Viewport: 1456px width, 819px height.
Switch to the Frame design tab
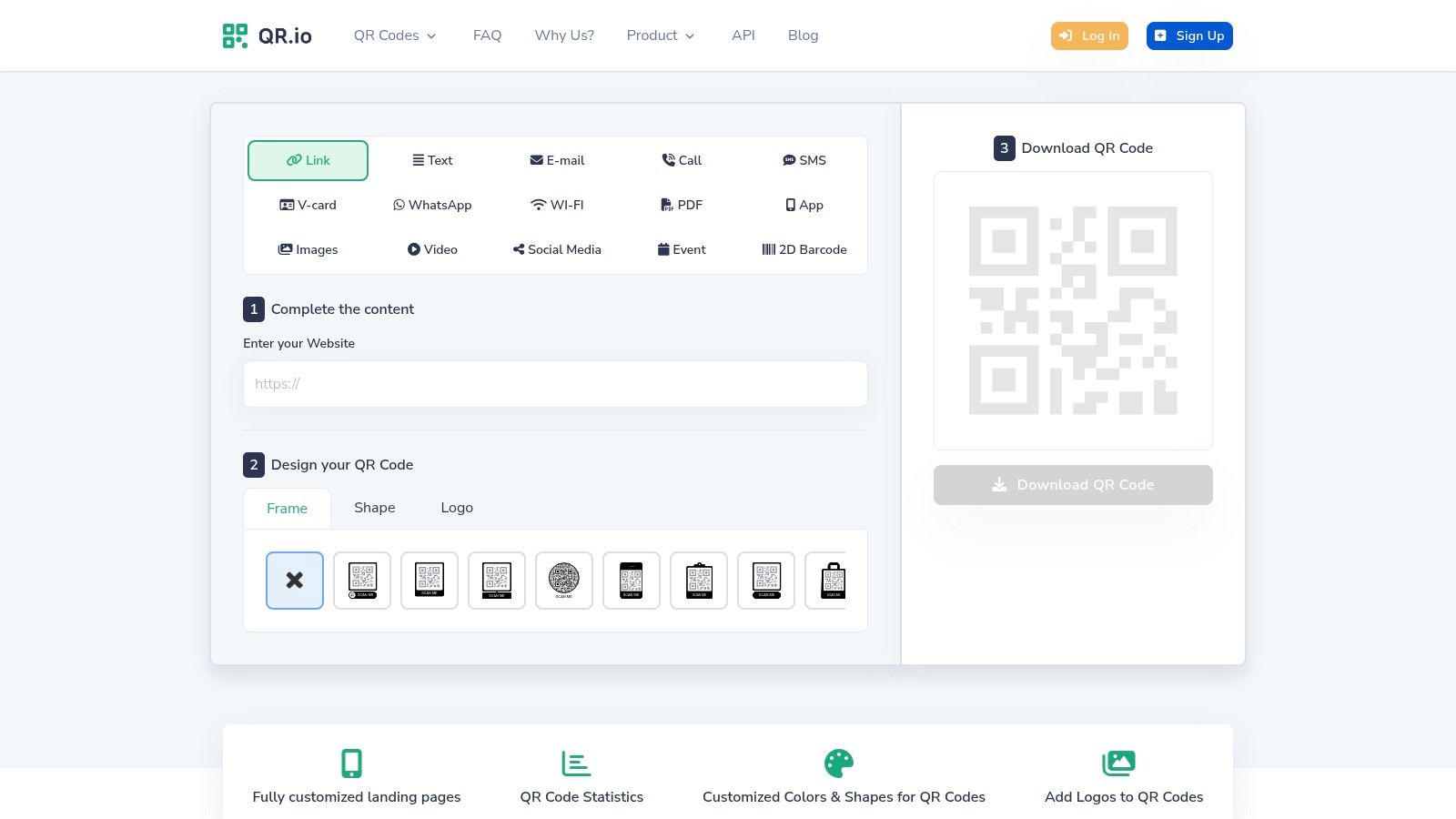coord(287,509)
